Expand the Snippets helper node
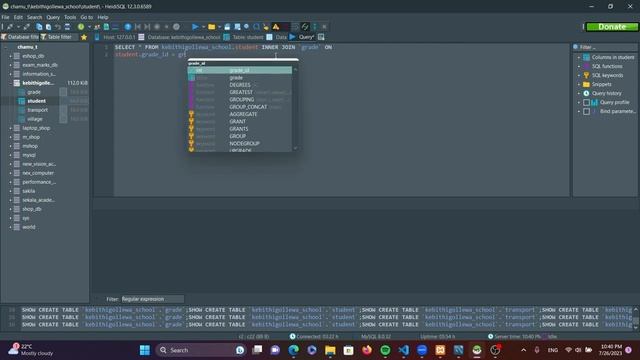 tap(578, 84)
